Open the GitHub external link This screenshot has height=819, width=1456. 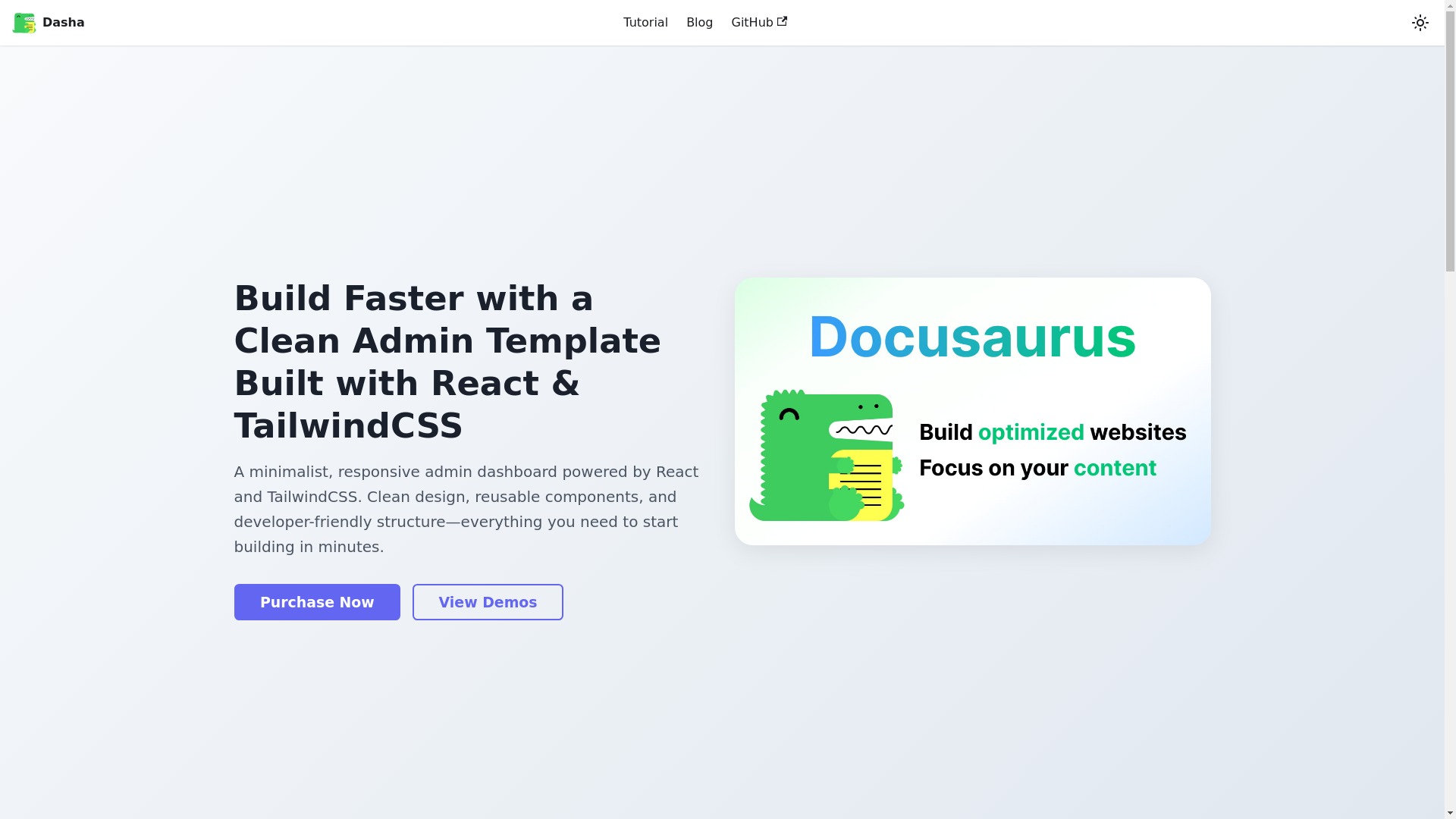759,23
